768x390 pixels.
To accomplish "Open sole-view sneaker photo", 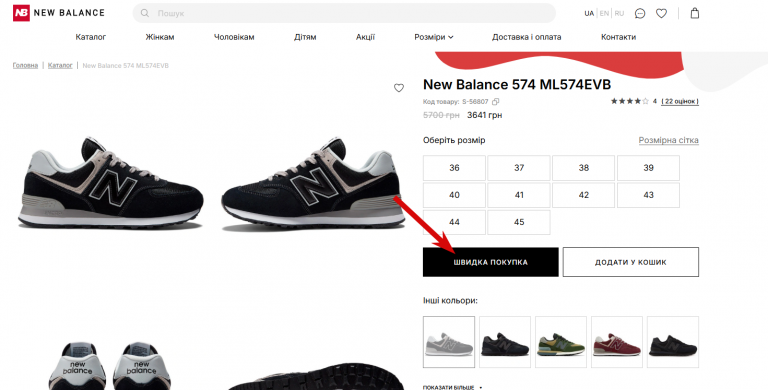I will click(316, 376).
